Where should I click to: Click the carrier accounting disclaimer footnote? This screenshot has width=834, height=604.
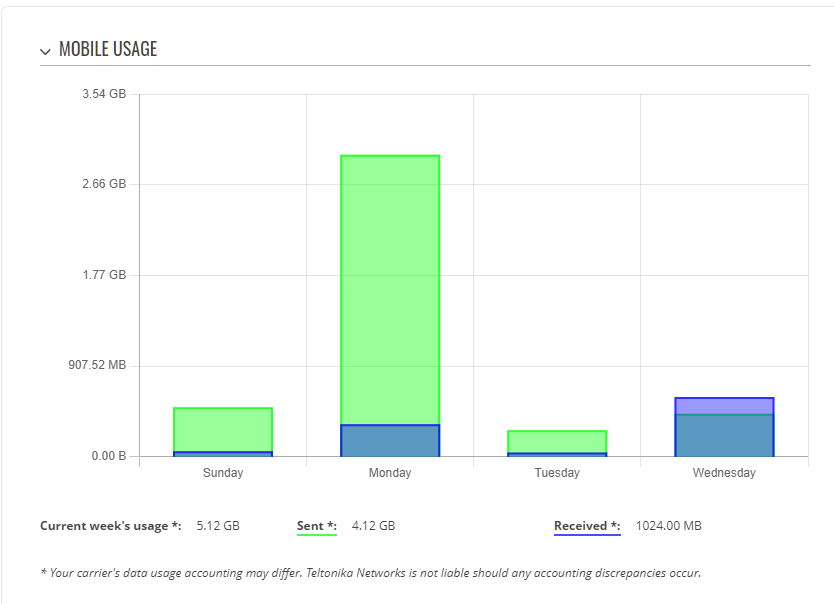click(x=370, y=573)
